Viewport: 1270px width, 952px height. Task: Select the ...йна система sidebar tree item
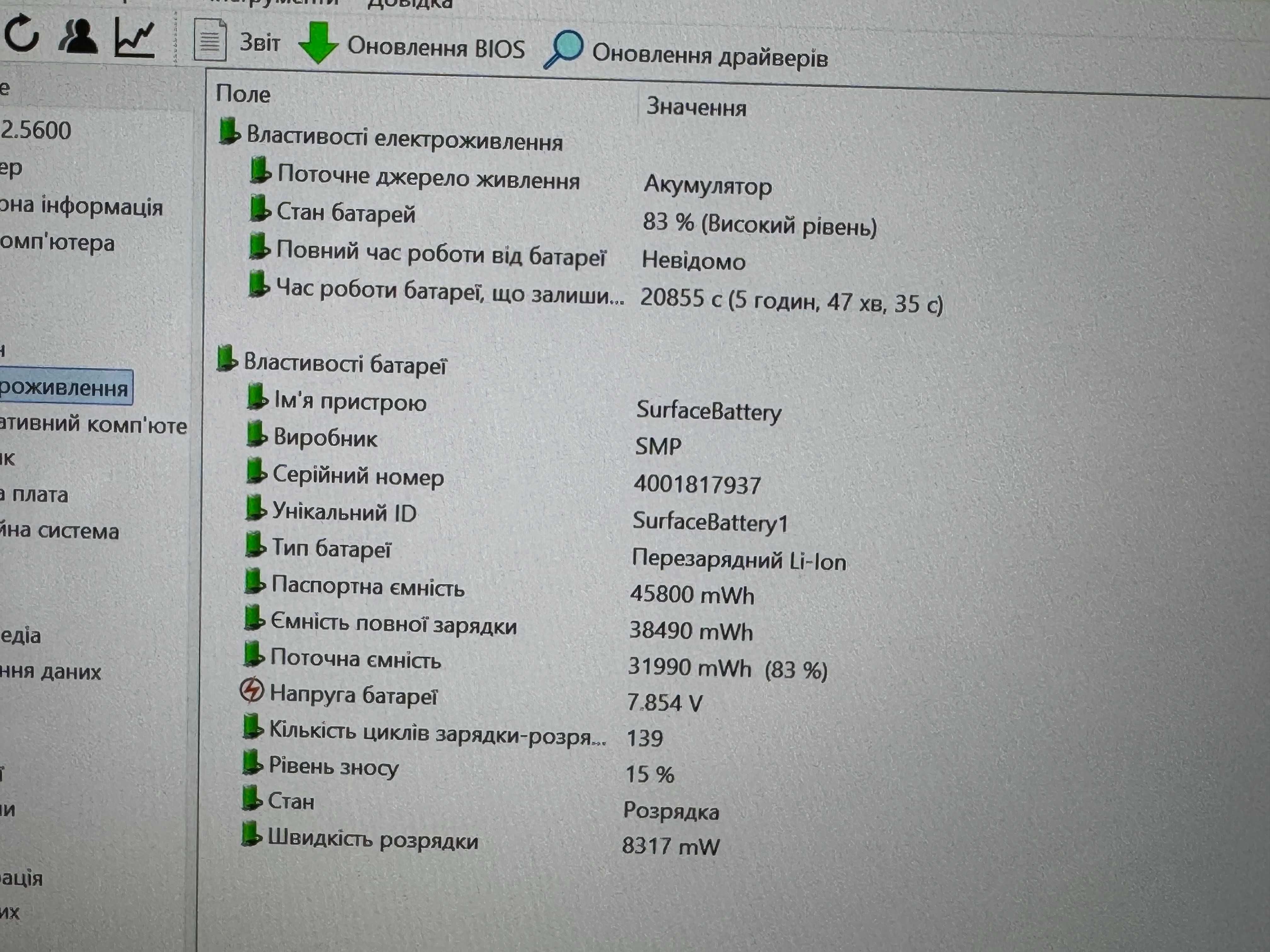(x=59, y=530)
